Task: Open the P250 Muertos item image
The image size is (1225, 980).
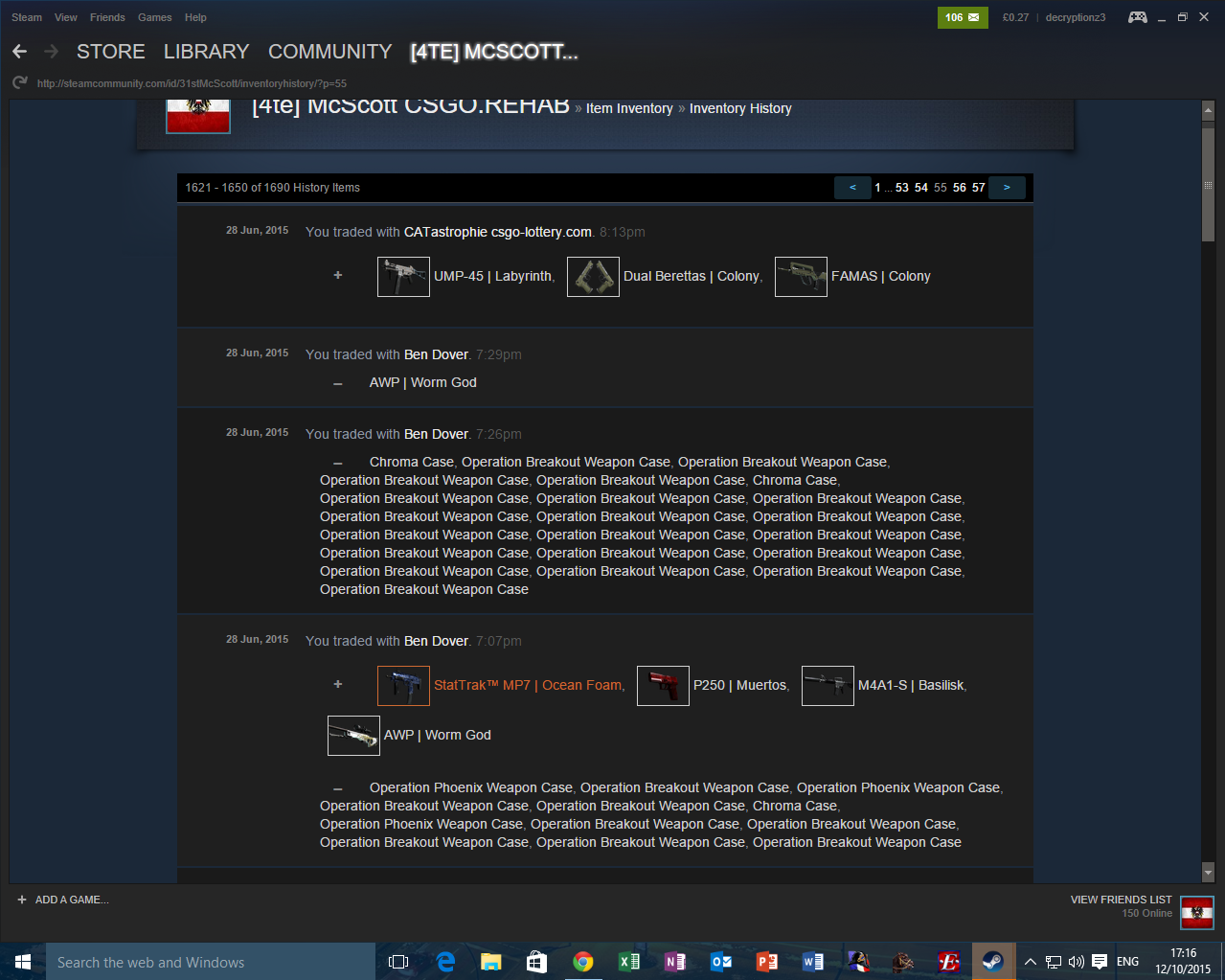Action: [x=663, y=686]
